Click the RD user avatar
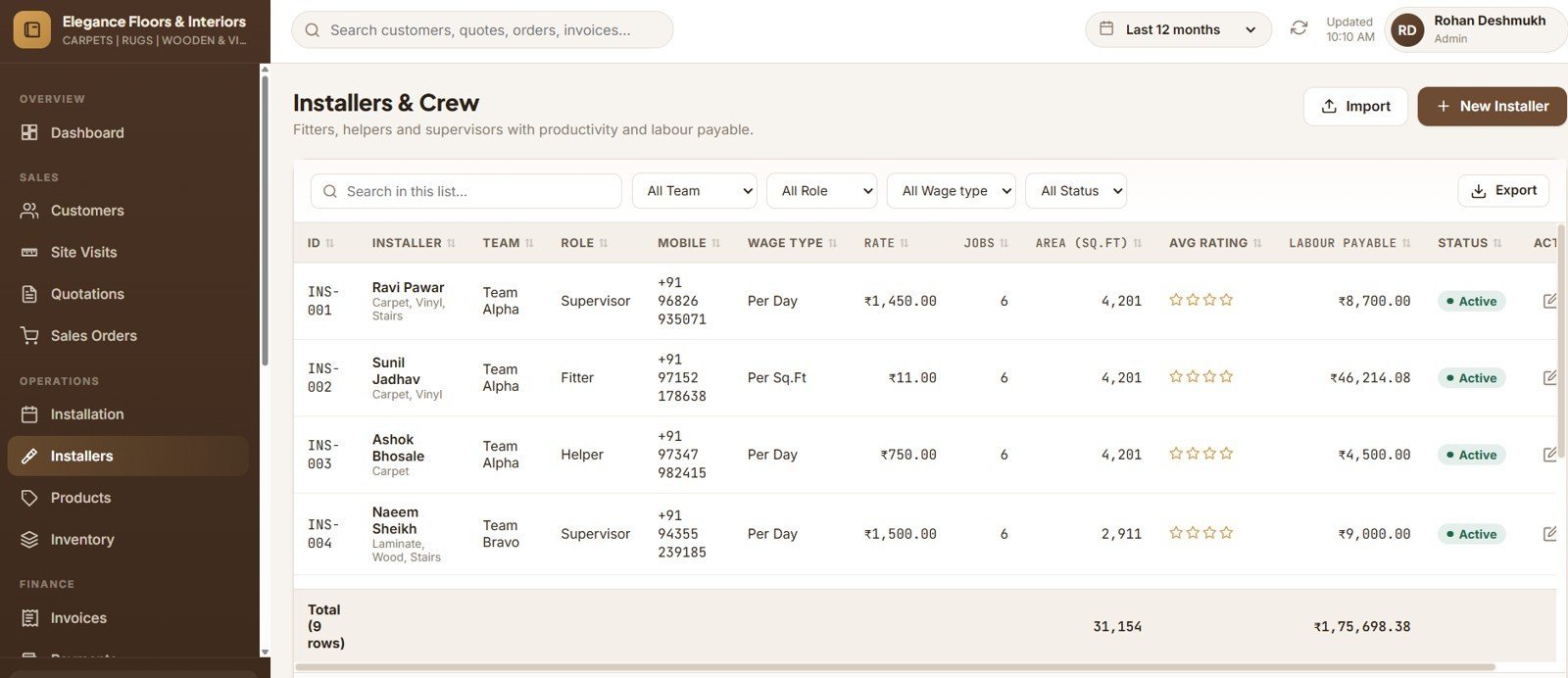Viewport: 1568px width, 678px height. [1407, 29]
